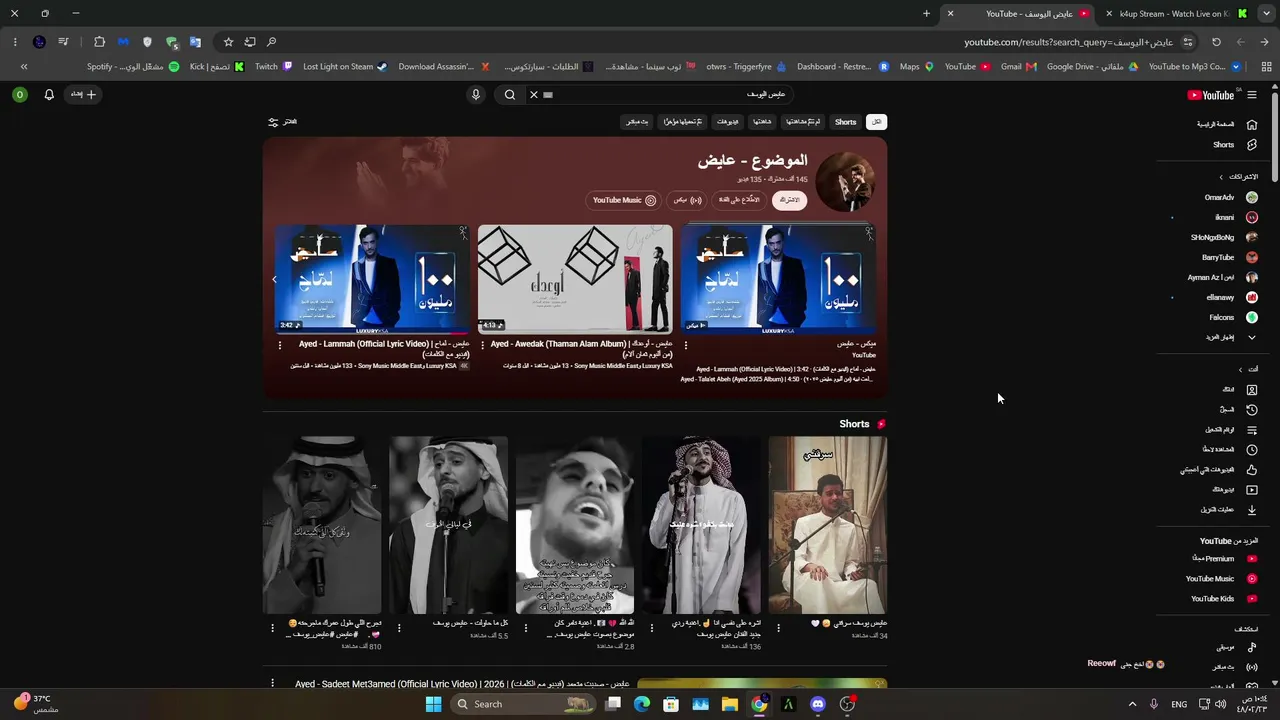1280x720 pixels.
Task: Open YouTube Premium sidebar link
Action: (x=1223, y=559)
